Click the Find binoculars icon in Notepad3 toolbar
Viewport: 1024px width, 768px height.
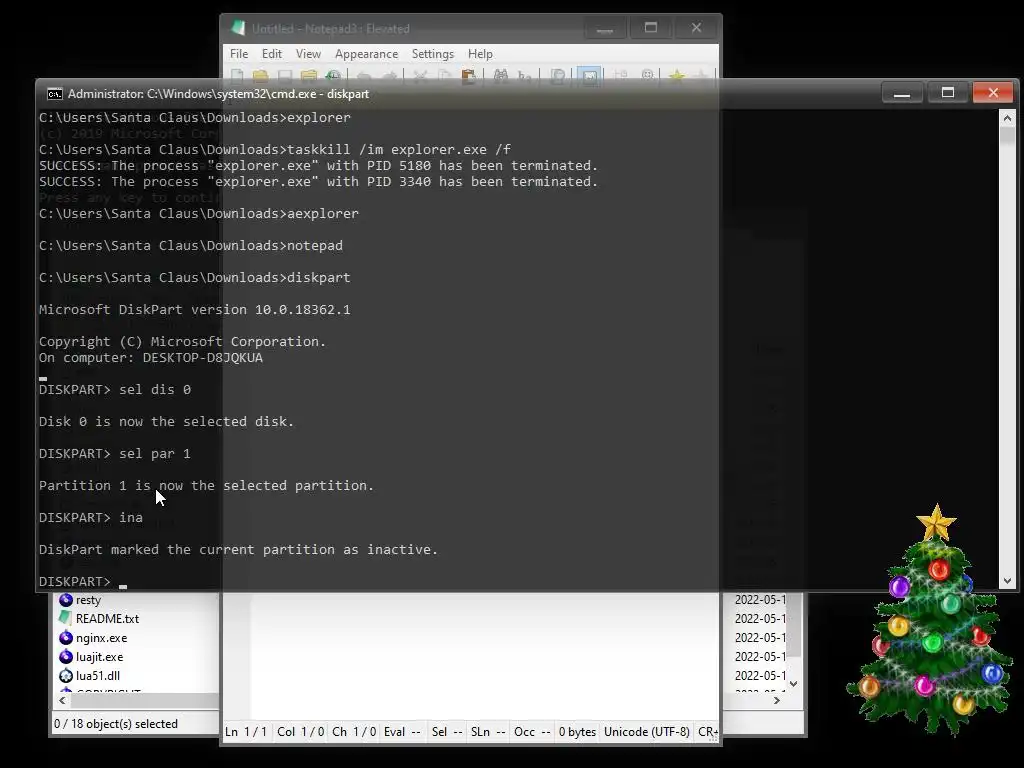501,76
